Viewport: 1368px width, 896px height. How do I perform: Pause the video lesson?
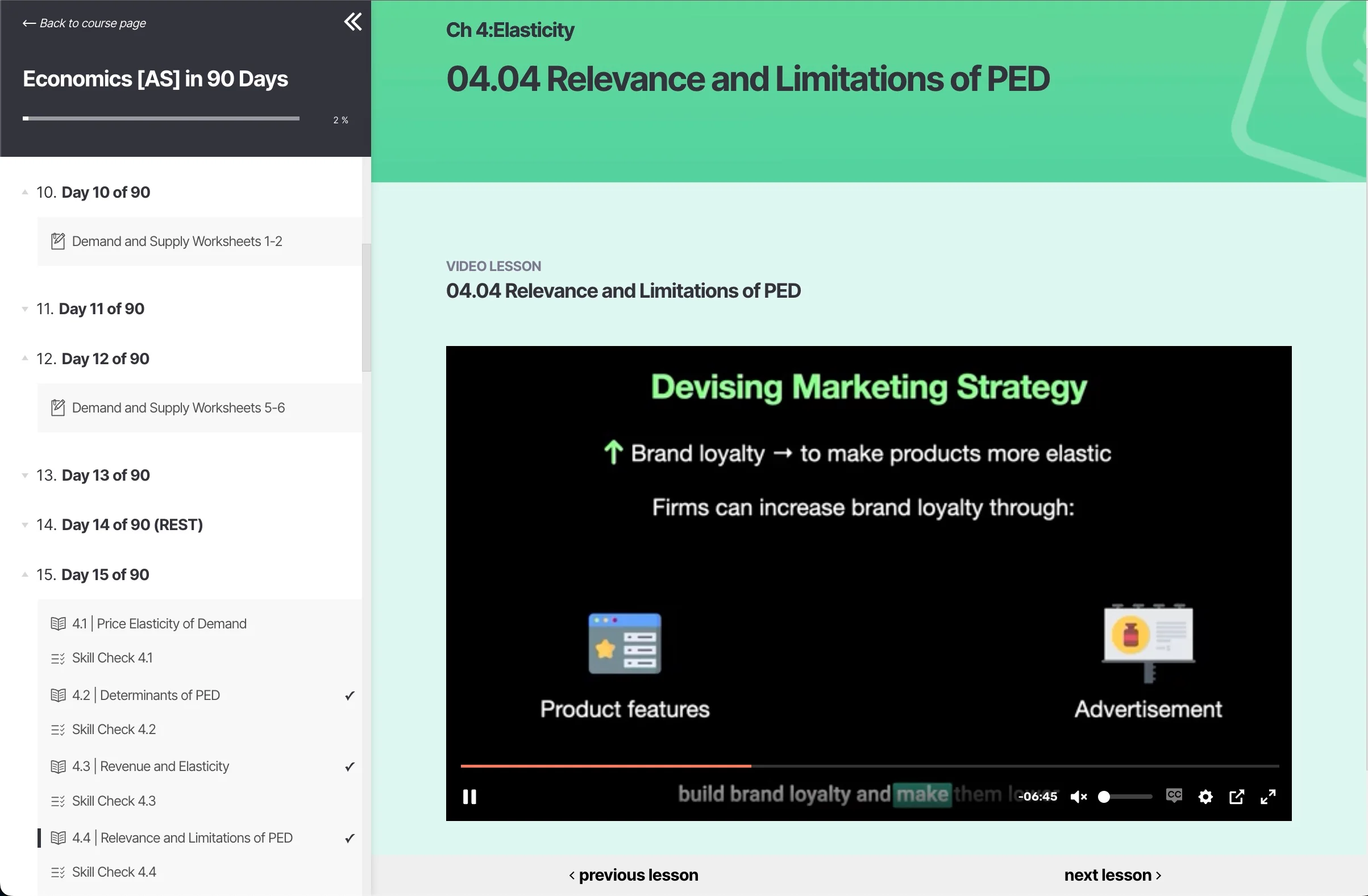(x=469, y=797)
